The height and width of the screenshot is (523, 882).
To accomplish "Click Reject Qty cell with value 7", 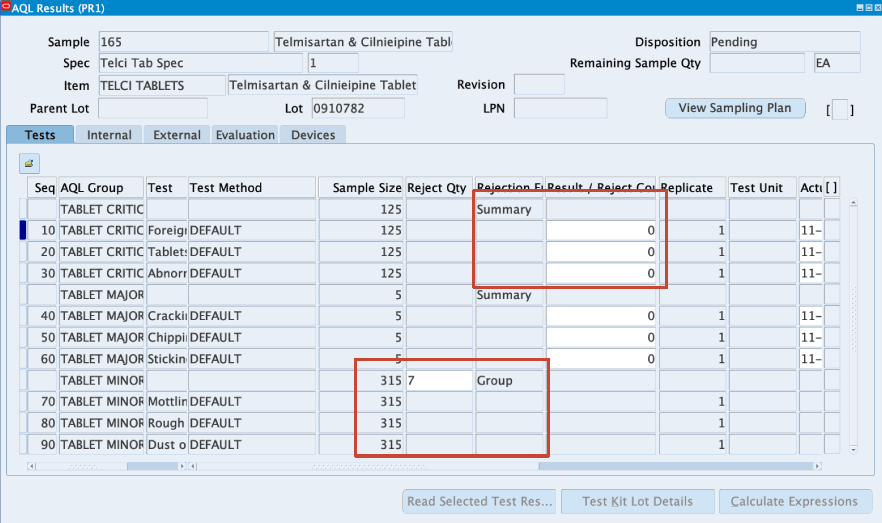I will pos(439,381).
